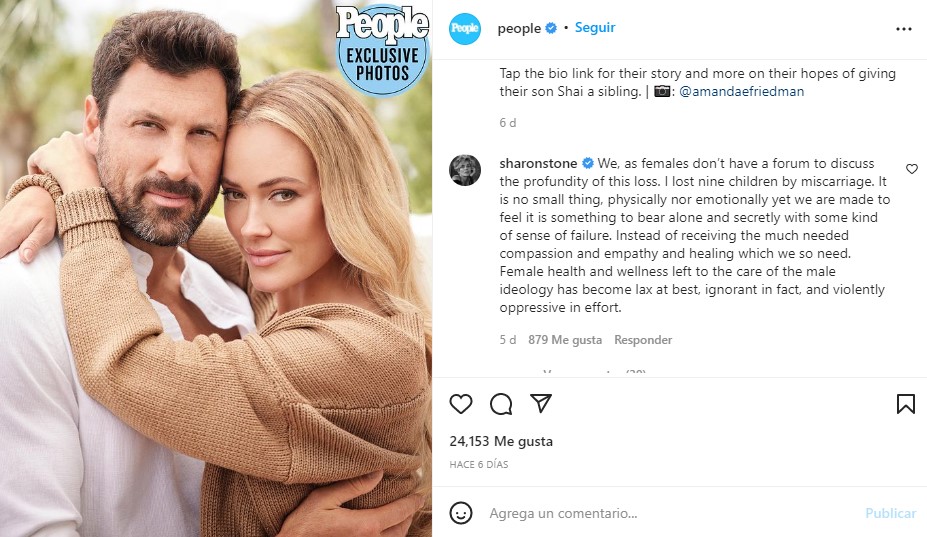Screen dimensions: 927x537
Task: Click the verified badge next to sharonstone
Action: click(x=588, y=163)
